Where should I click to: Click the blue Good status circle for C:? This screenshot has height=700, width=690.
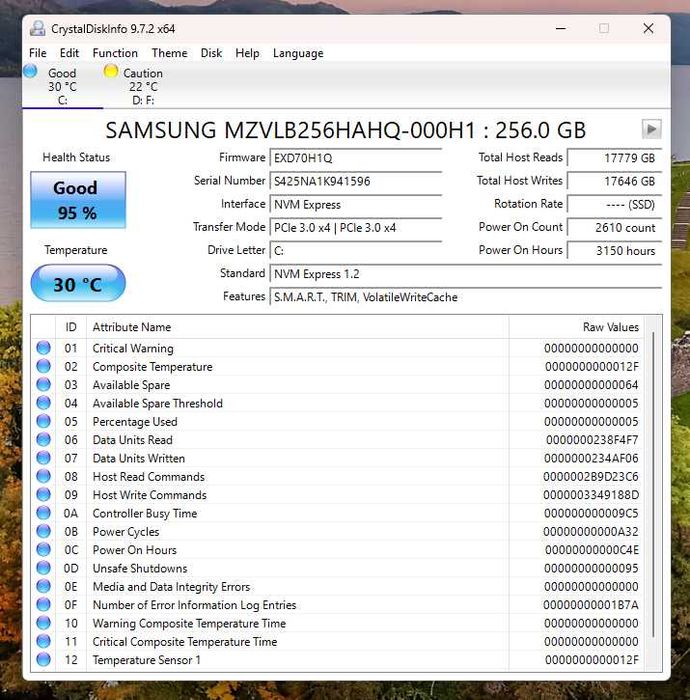30,71
